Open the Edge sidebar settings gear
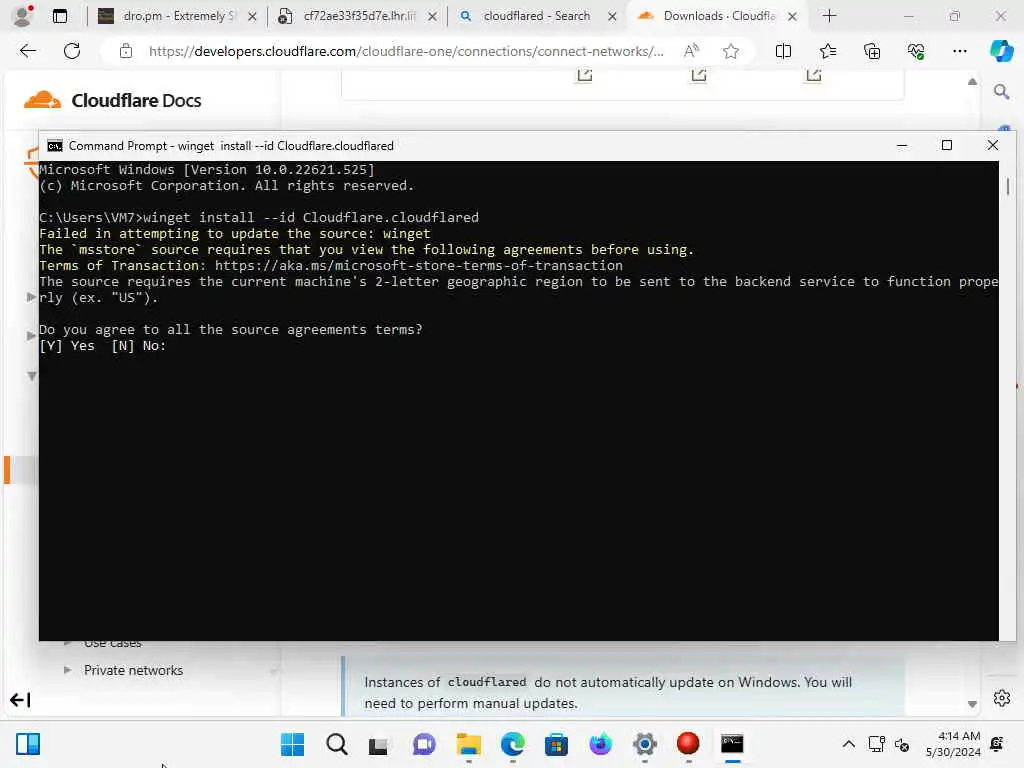Image resolution: width=1024 pixels, height=768 pixels. 1002,698
